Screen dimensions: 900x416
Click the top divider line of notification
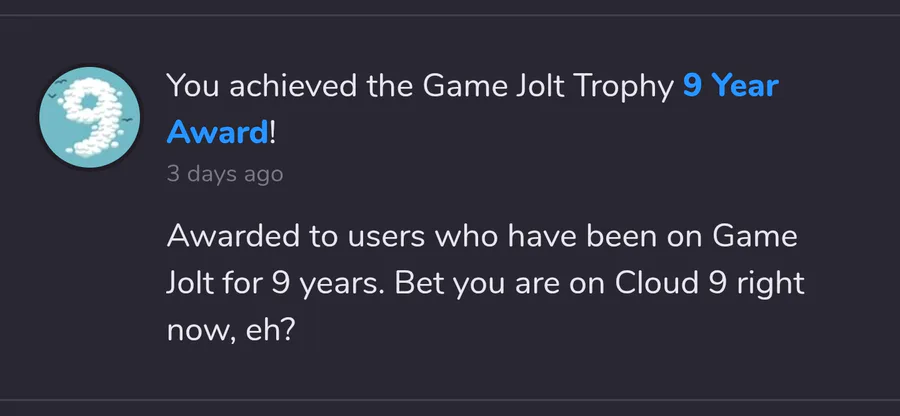pyautogui.click(x=450, y=15)
